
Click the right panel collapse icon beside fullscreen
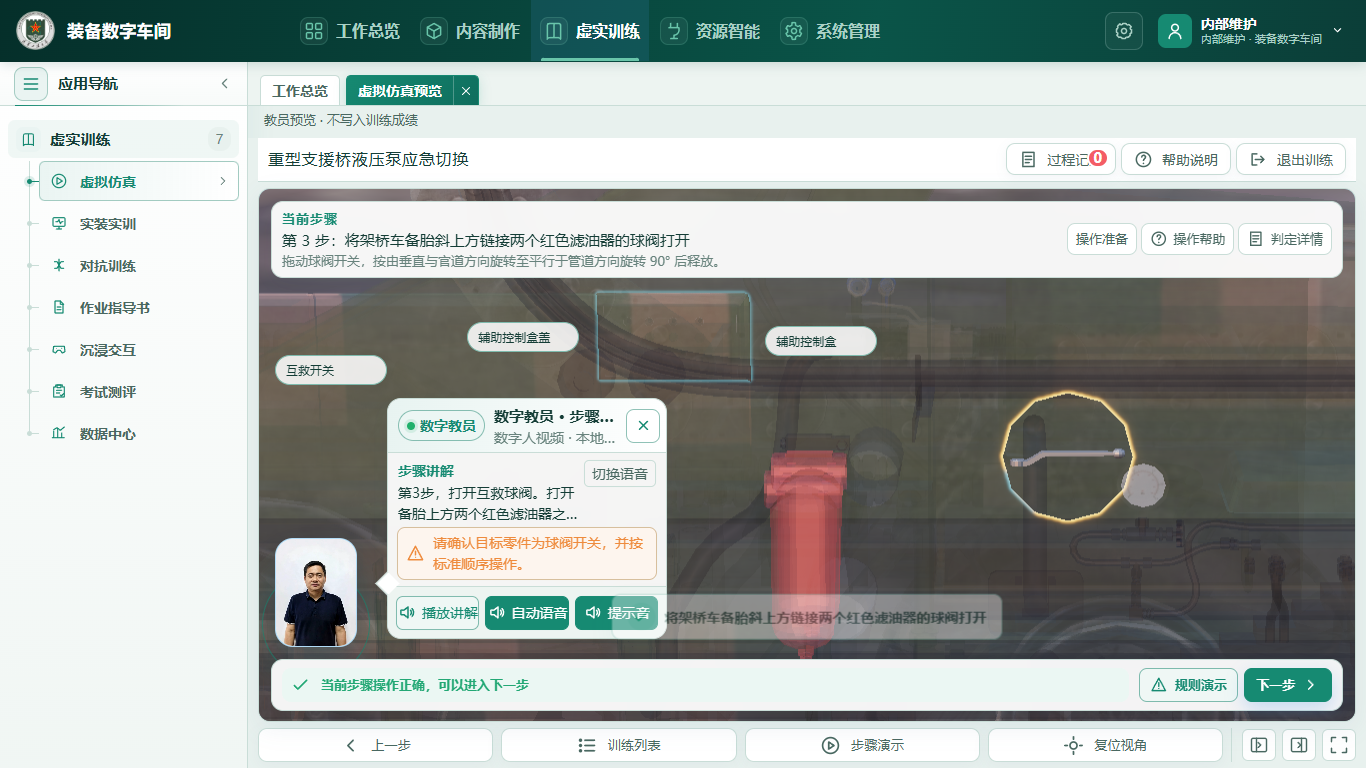click(x=1298, y=745)
